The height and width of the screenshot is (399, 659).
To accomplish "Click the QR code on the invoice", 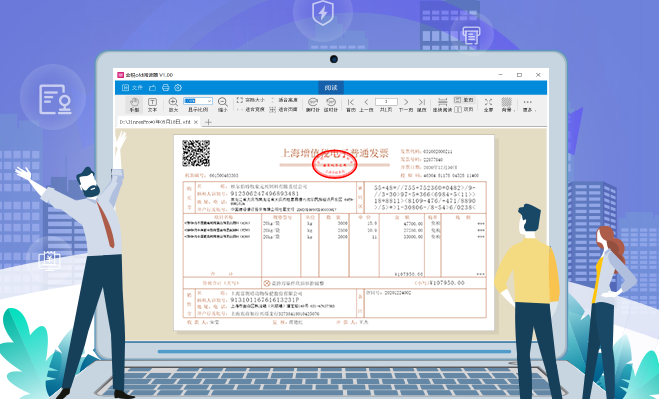I will 196,153.
